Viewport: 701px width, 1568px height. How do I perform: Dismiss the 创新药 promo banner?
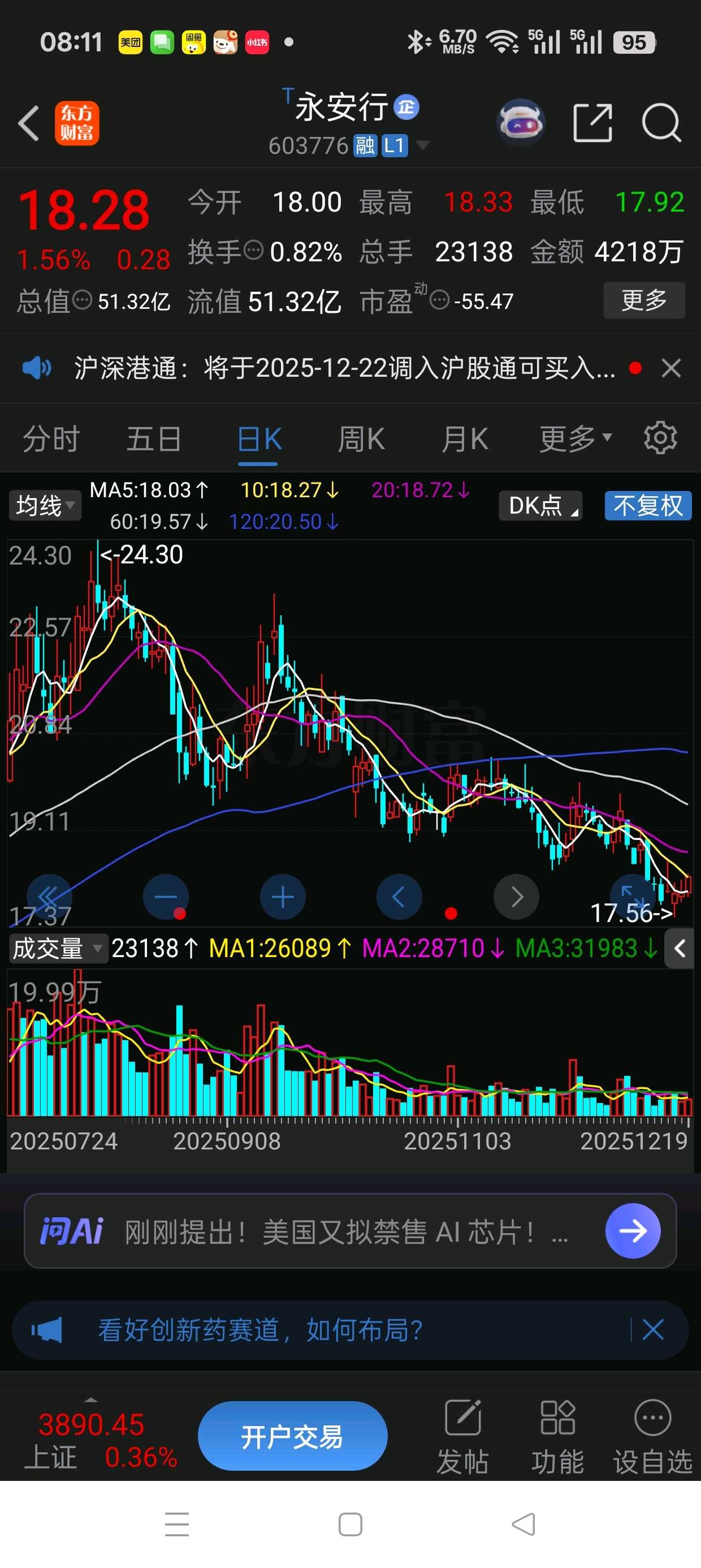653,1329
